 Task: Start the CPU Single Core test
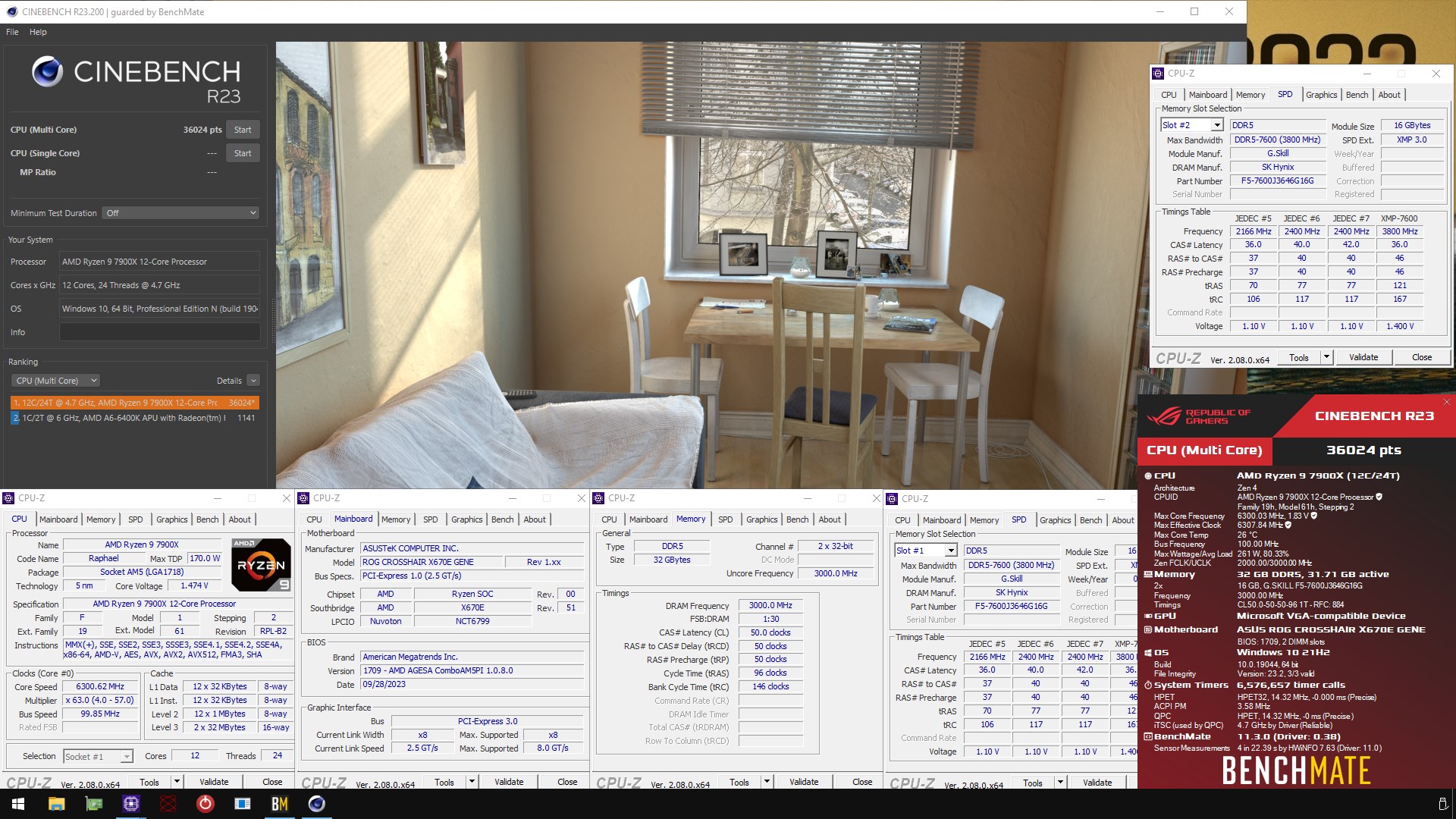pyautogui.click(x=243, y=153)
